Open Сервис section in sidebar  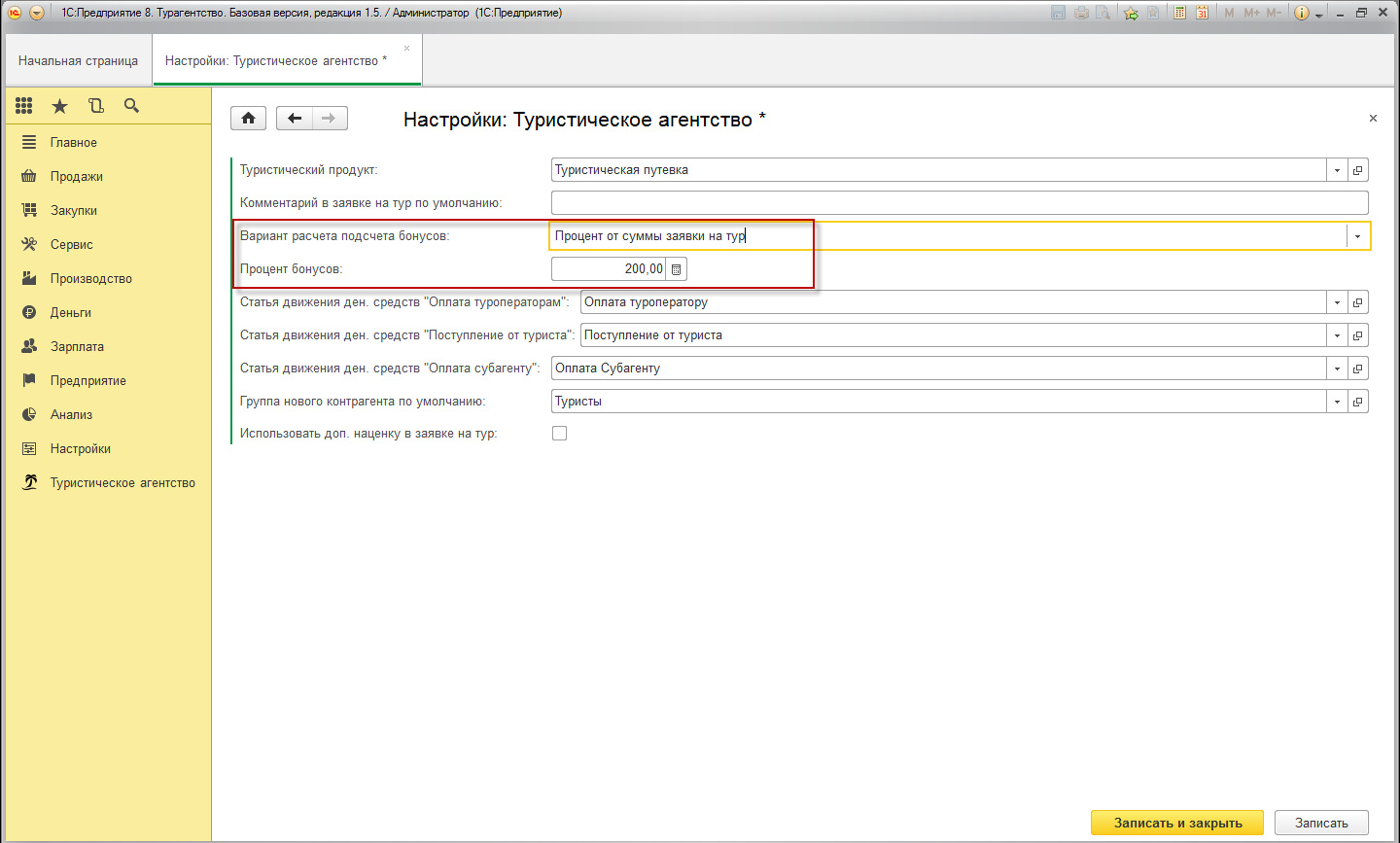click(x=108, y=245)
